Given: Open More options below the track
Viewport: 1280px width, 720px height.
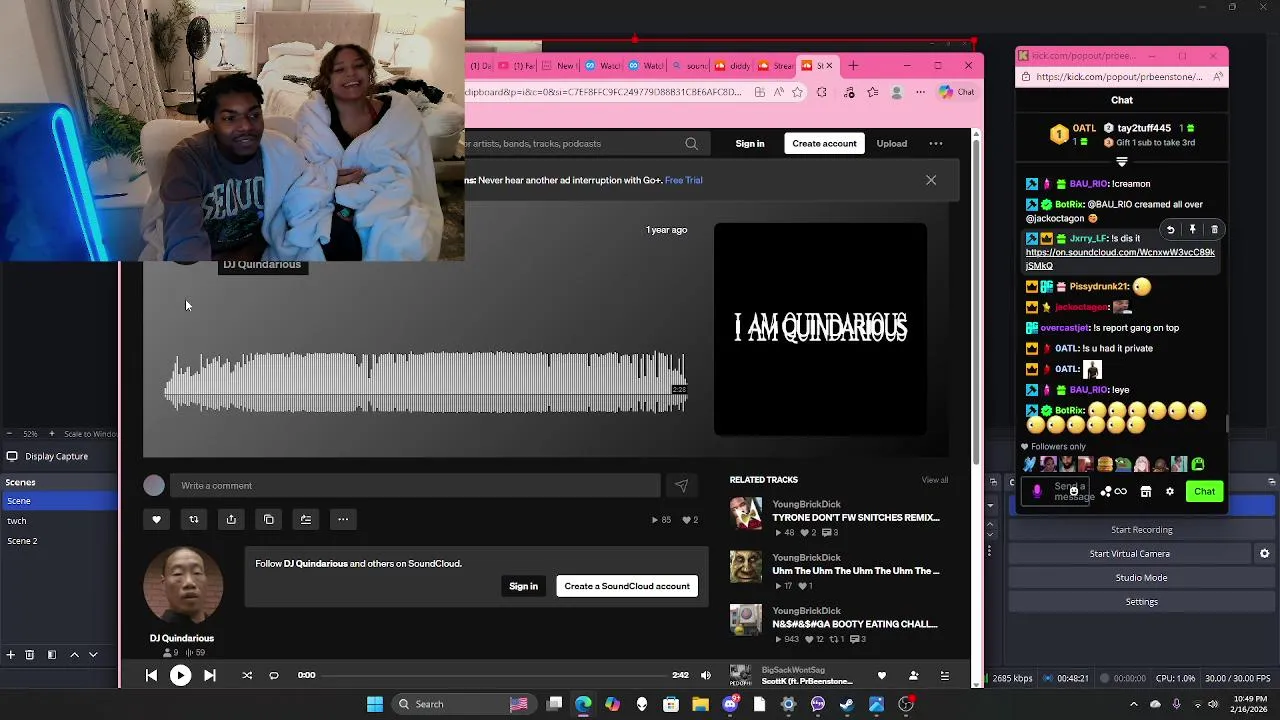Looking at the screenshot, I should pos(343,519).
